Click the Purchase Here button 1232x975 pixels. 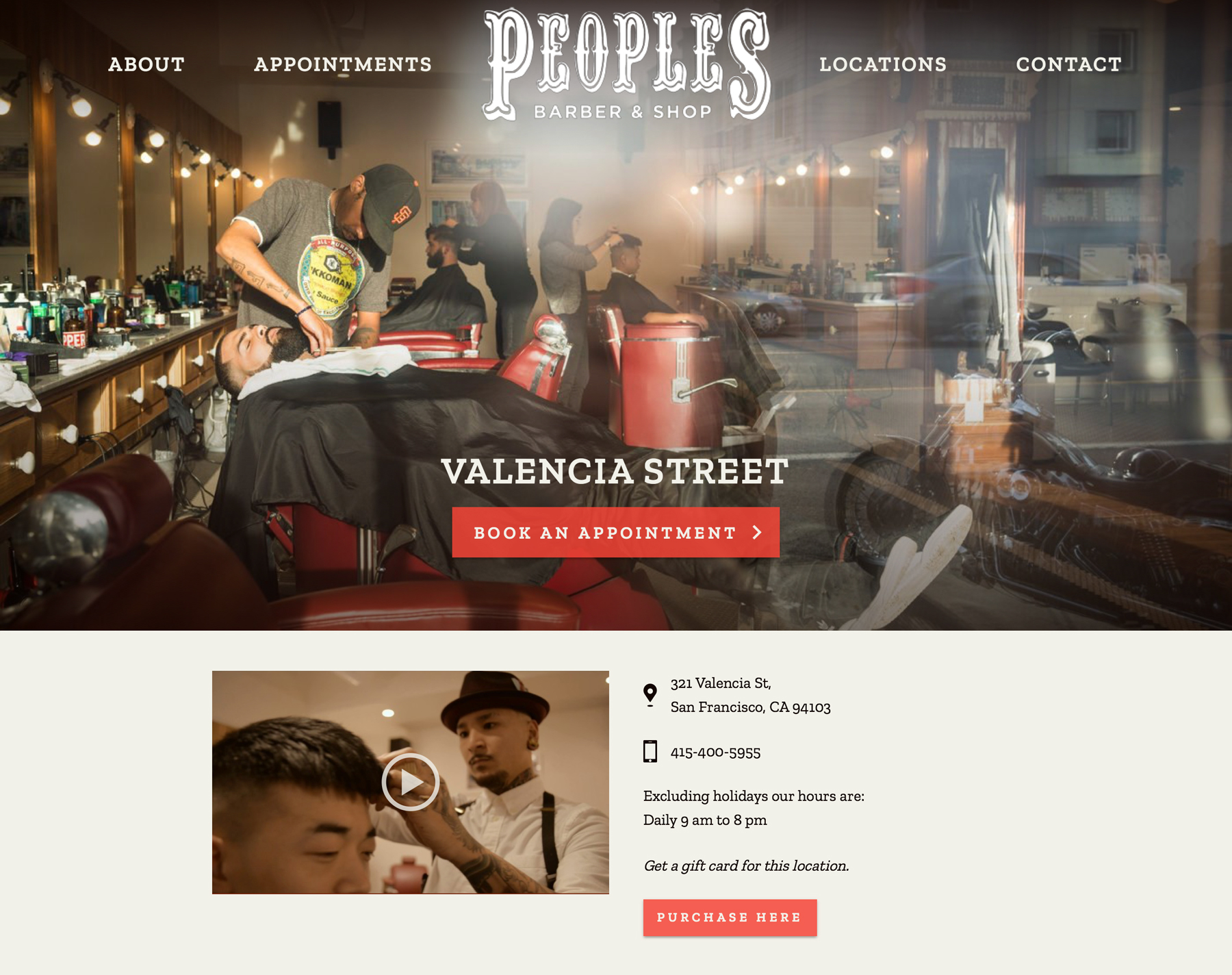pos(730,917)
